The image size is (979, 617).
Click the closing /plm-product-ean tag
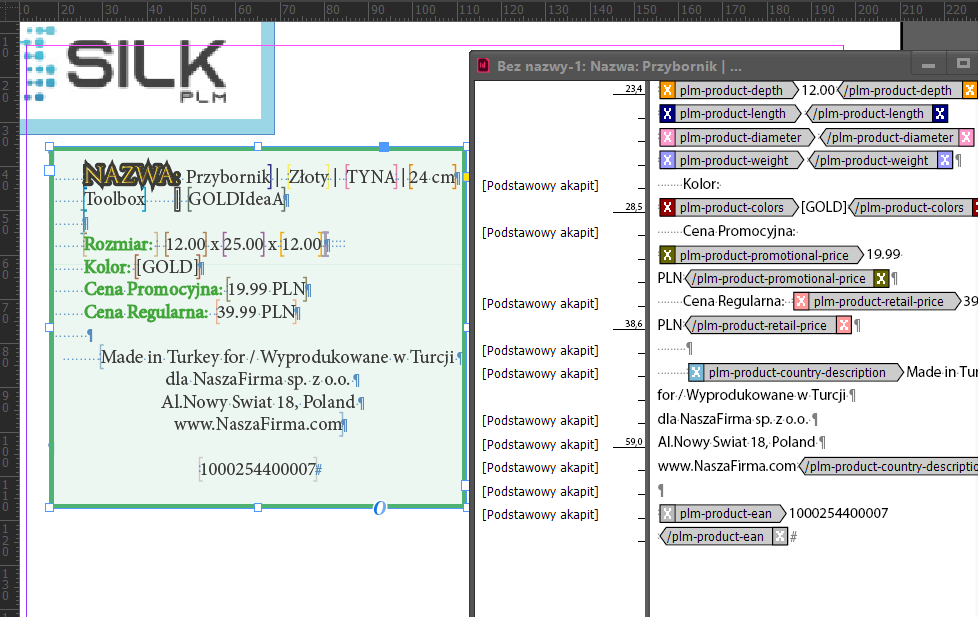724,536
